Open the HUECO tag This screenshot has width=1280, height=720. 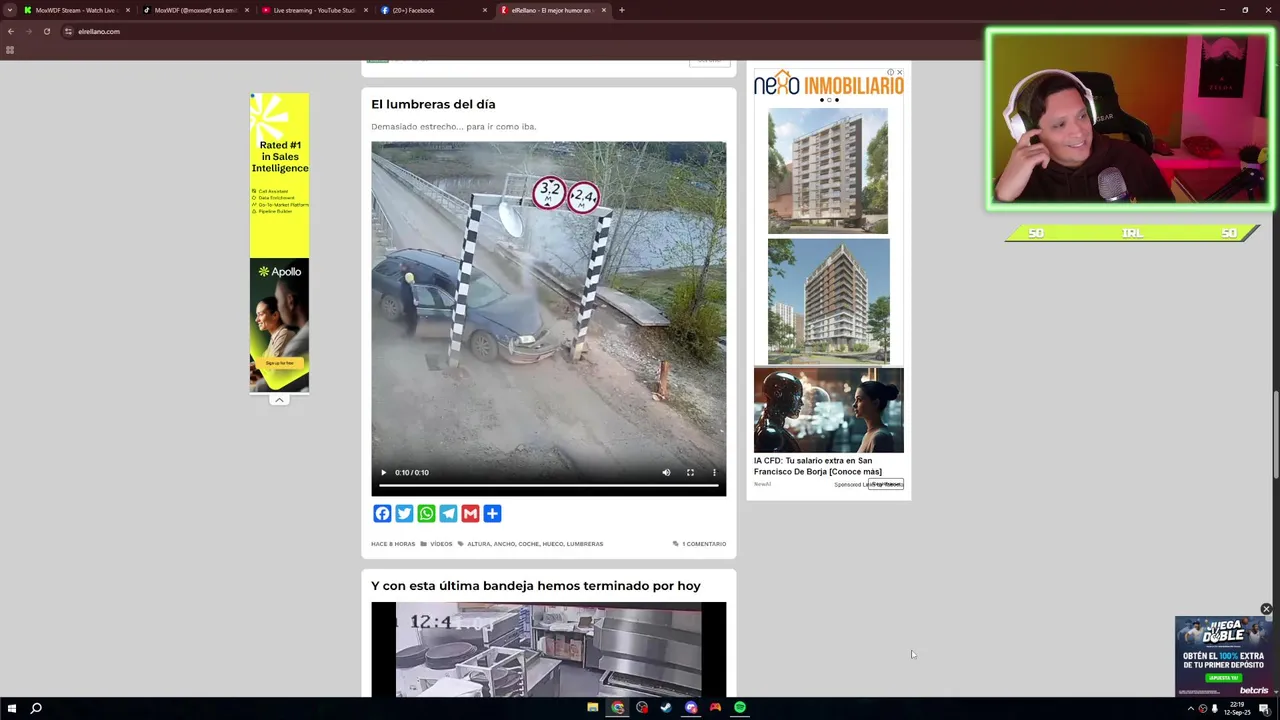[552, 544]
